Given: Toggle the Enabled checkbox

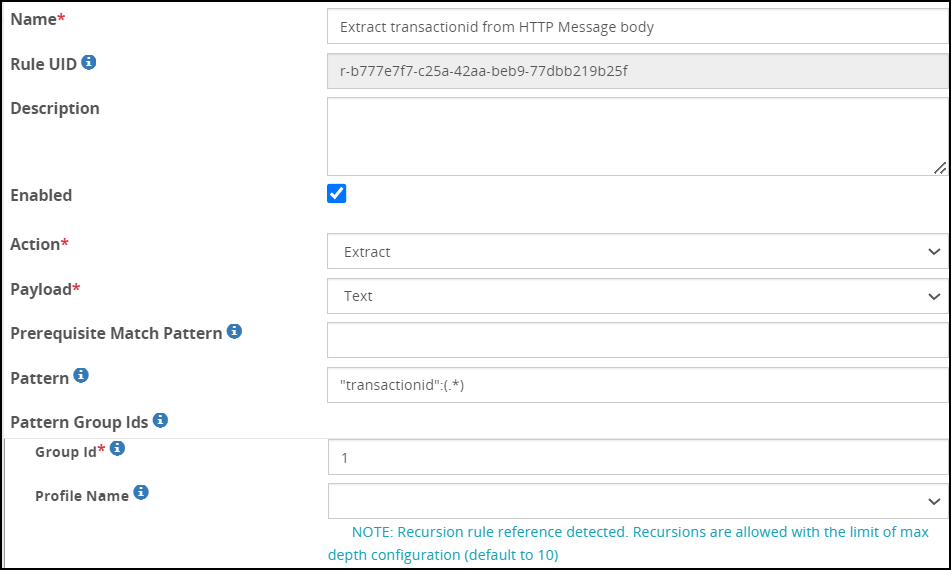Looking at the screenshot, I should click(337, 194).
